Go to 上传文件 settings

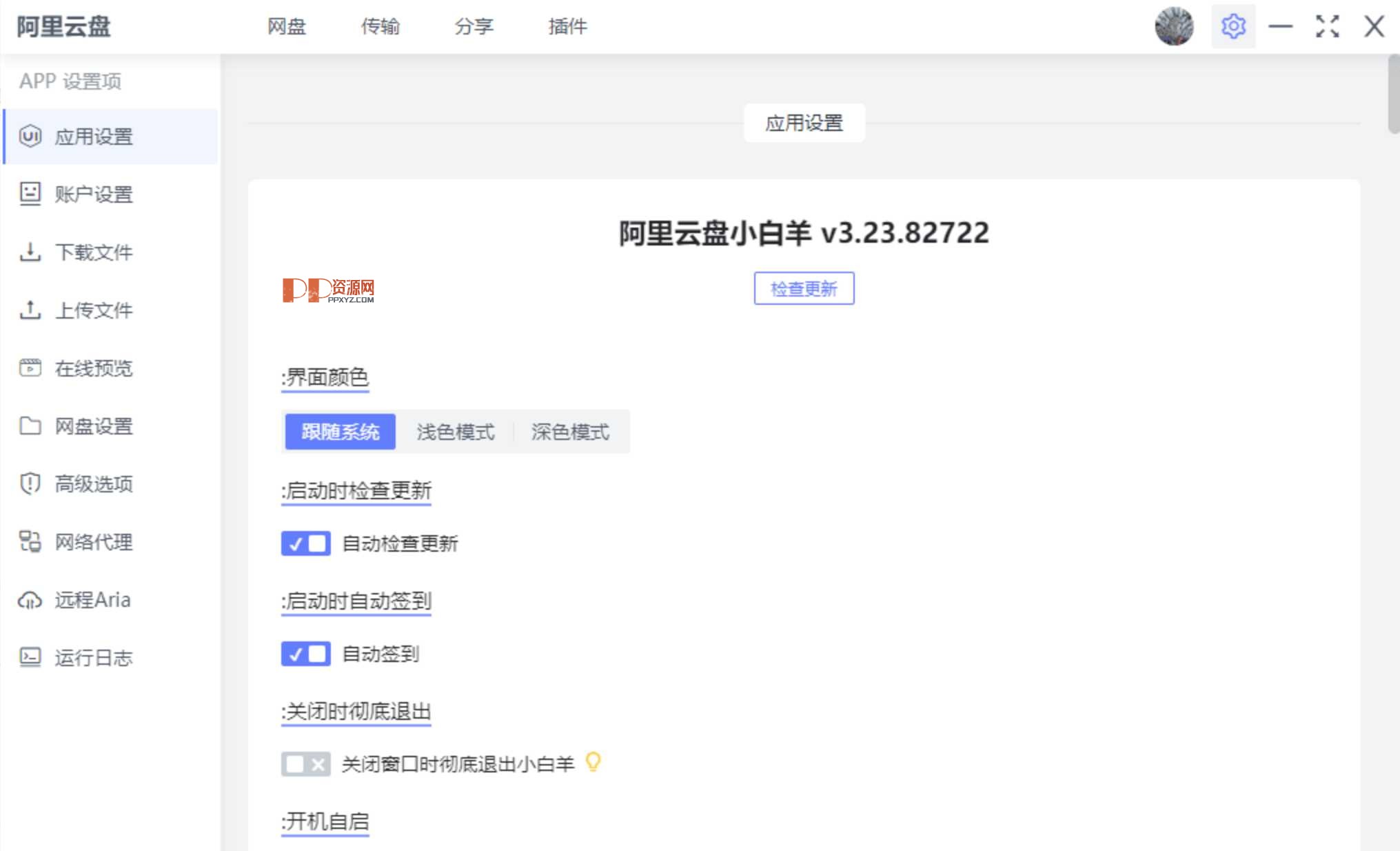111,310
